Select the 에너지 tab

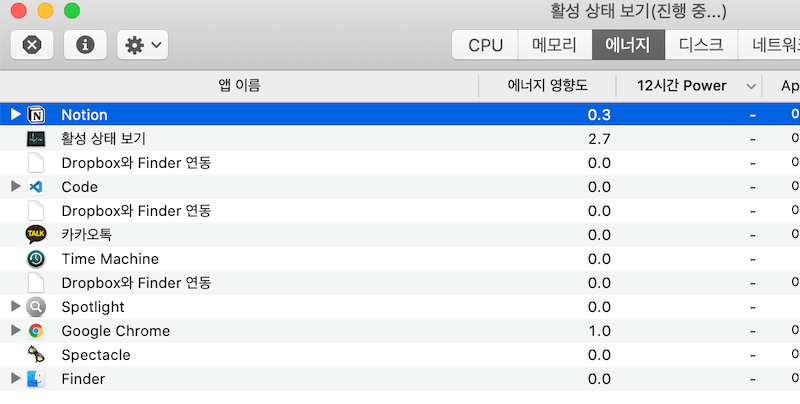(628, 45)
